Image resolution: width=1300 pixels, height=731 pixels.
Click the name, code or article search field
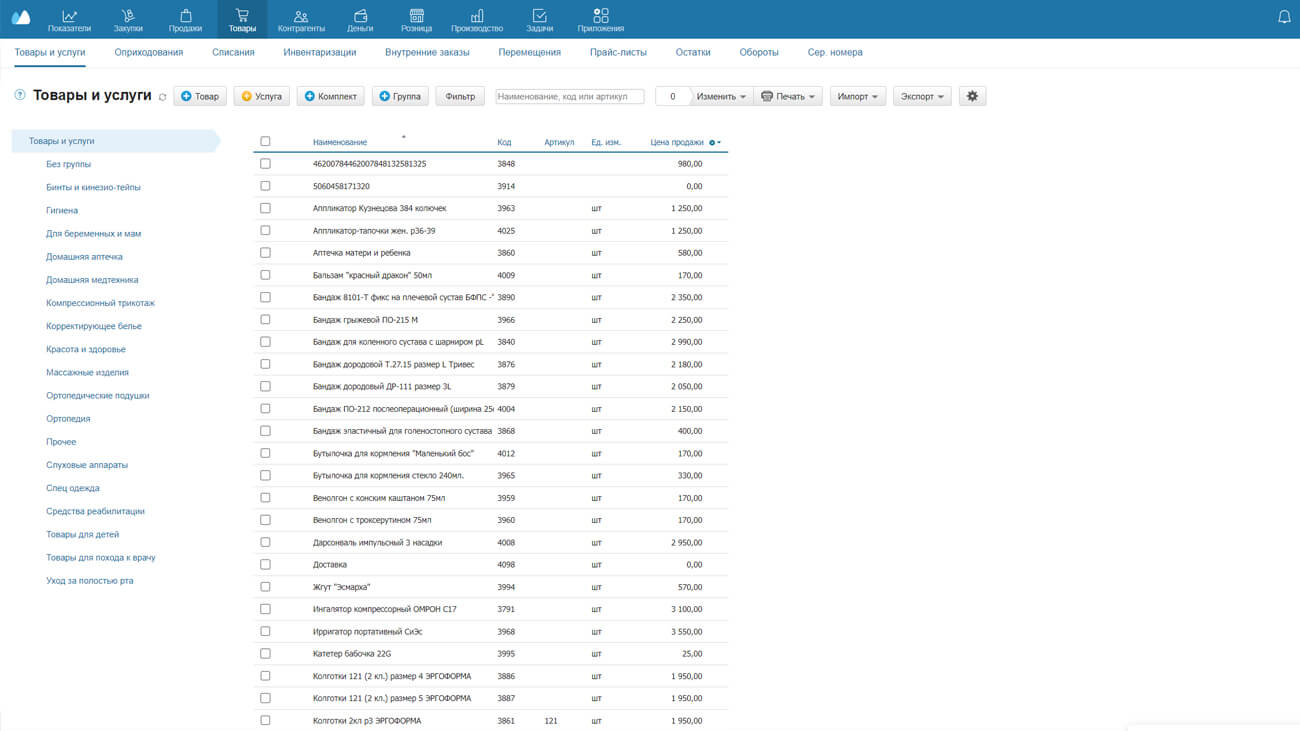569,97
